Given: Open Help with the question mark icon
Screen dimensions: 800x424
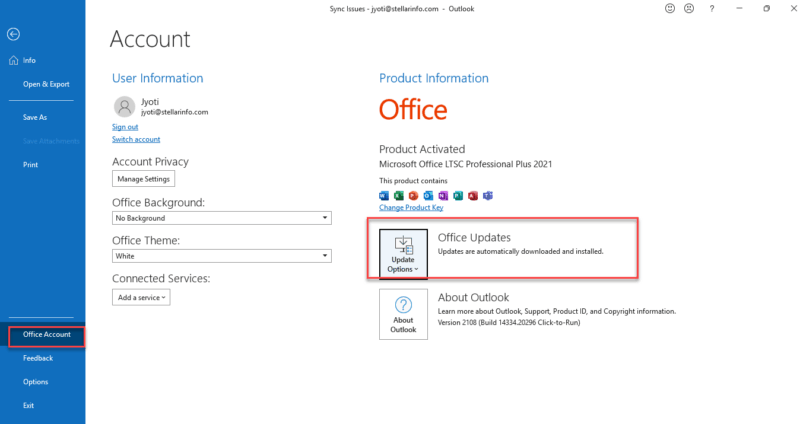Looking at the screenshot, I should point(712,8).
